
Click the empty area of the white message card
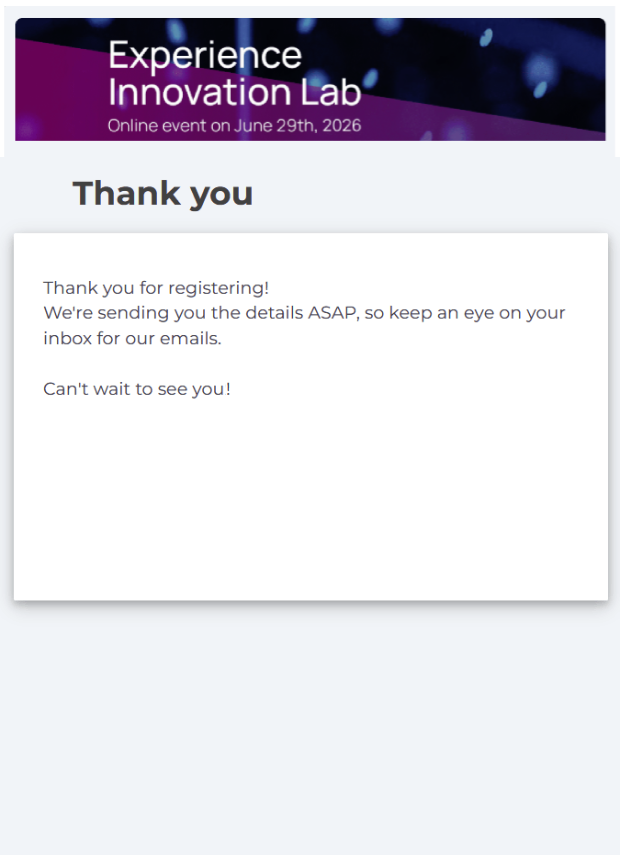pos(310,500)
